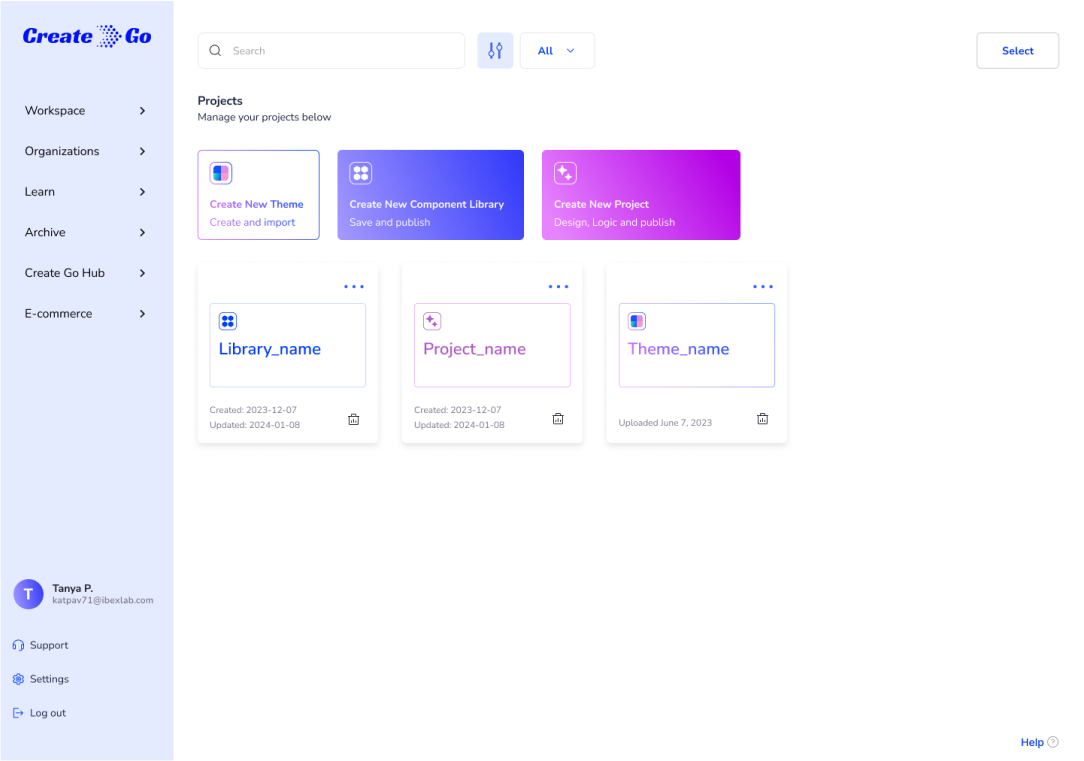Click the Create New Component Library grid icon
1084x761 pixels.
361,172
